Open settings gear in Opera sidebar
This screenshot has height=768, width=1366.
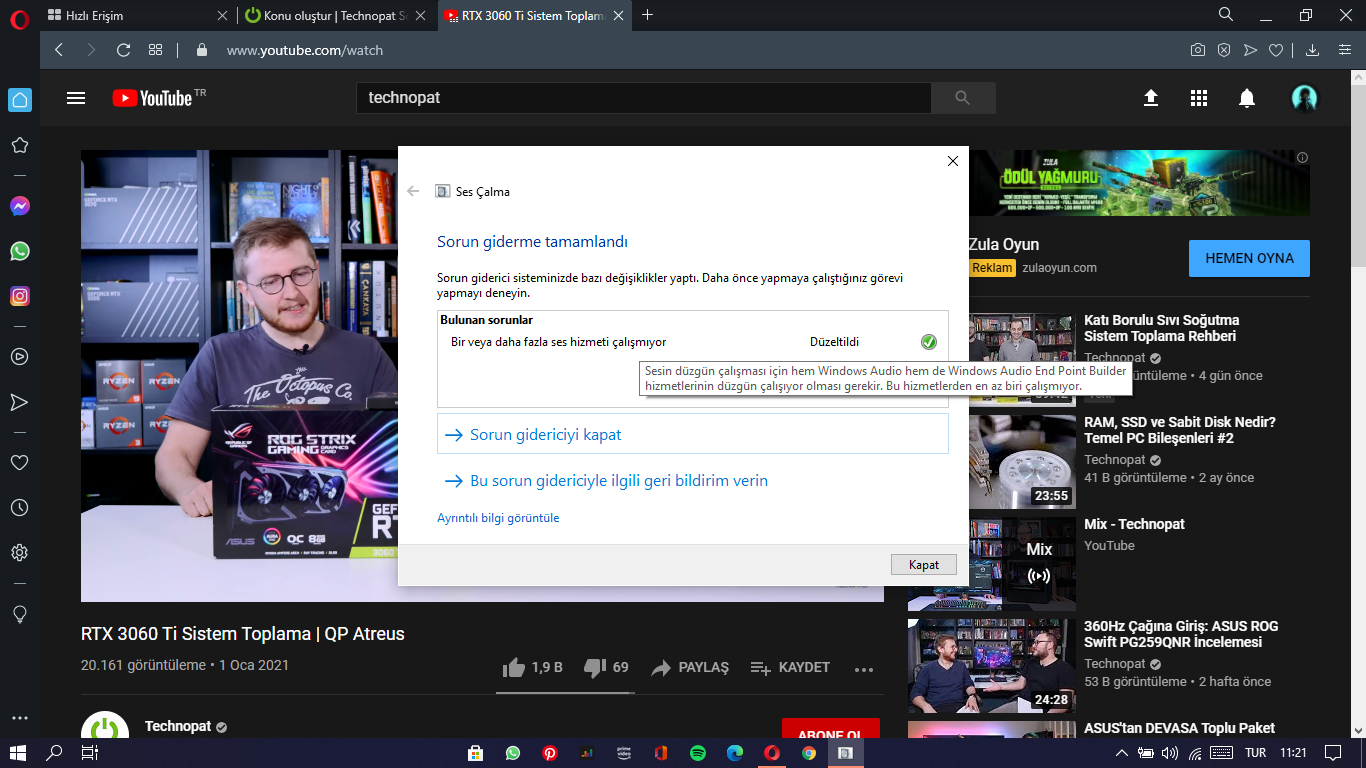click(x=20, y=552)
